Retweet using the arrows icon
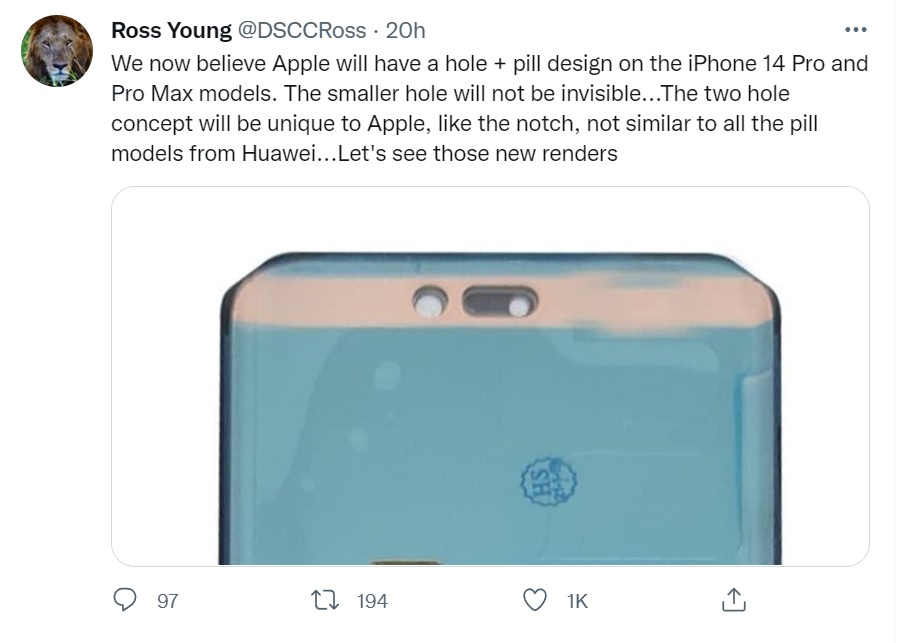 tap(326, 600)
